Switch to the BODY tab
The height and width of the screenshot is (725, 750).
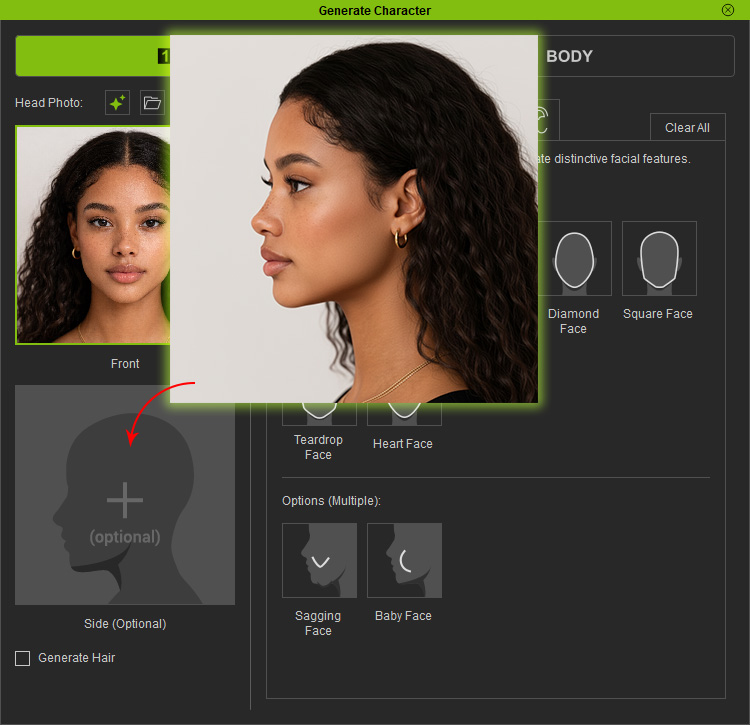pos(636,56)
